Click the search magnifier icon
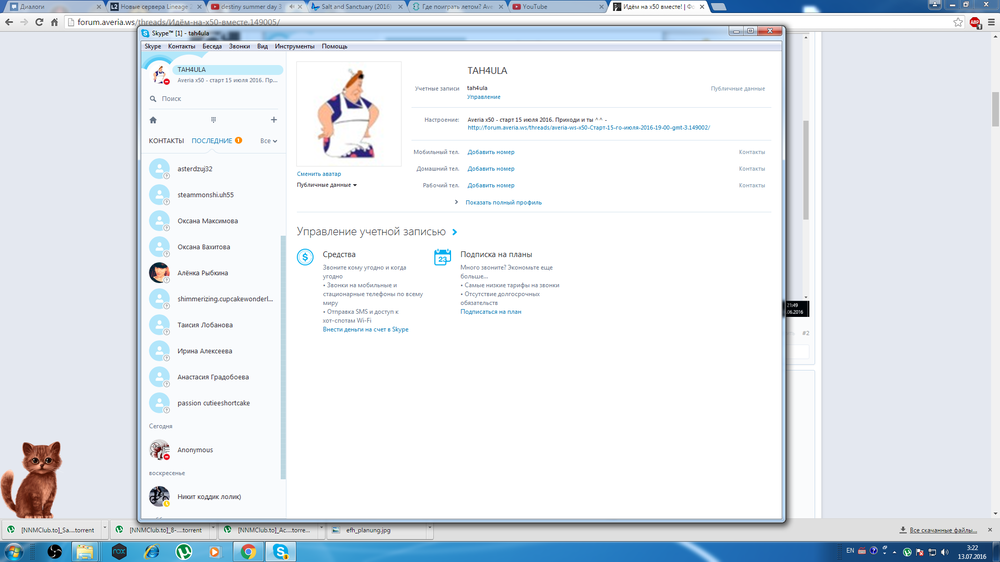The height and width of the screenshot is (562, 1000). (153, 99)
